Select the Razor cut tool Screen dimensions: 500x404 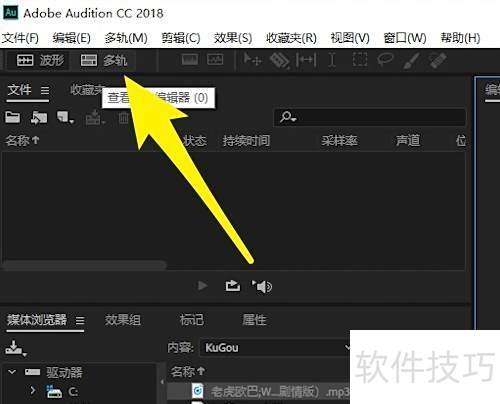279,61
